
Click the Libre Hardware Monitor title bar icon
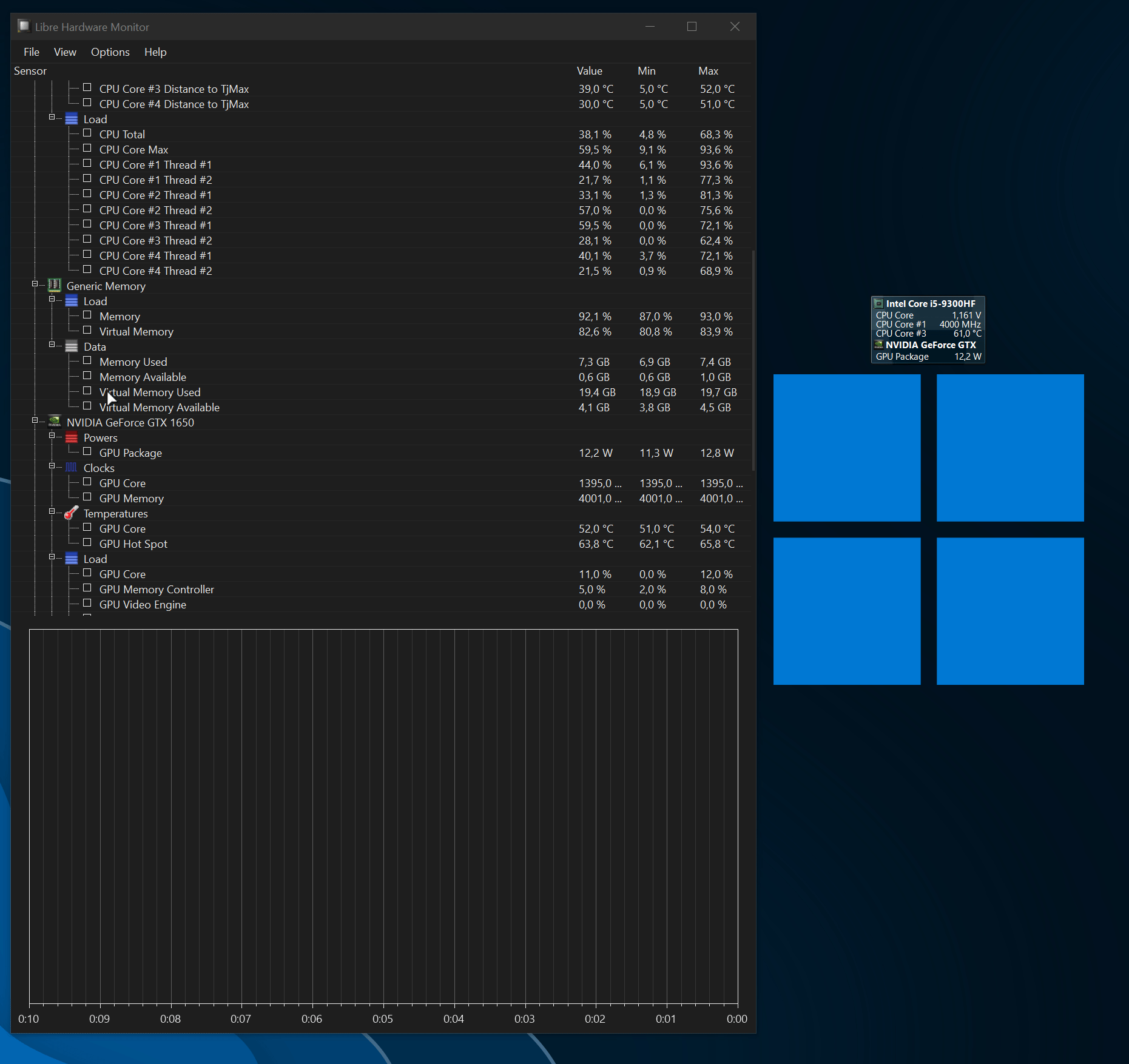pyautogui.click(x=24, y=26)
